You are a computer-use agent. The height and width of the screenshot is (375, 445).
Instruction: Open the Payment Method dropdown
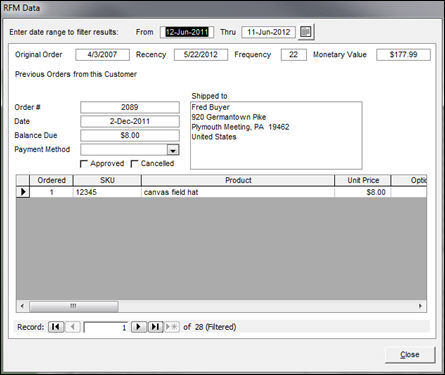click(x=173, y=150)
